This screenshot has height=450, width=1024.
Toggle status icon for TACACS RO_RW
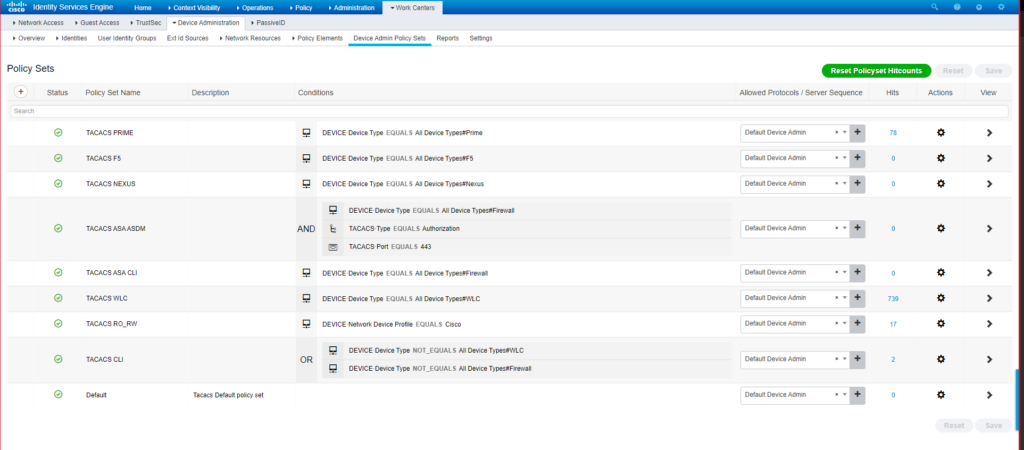point(58,324)
